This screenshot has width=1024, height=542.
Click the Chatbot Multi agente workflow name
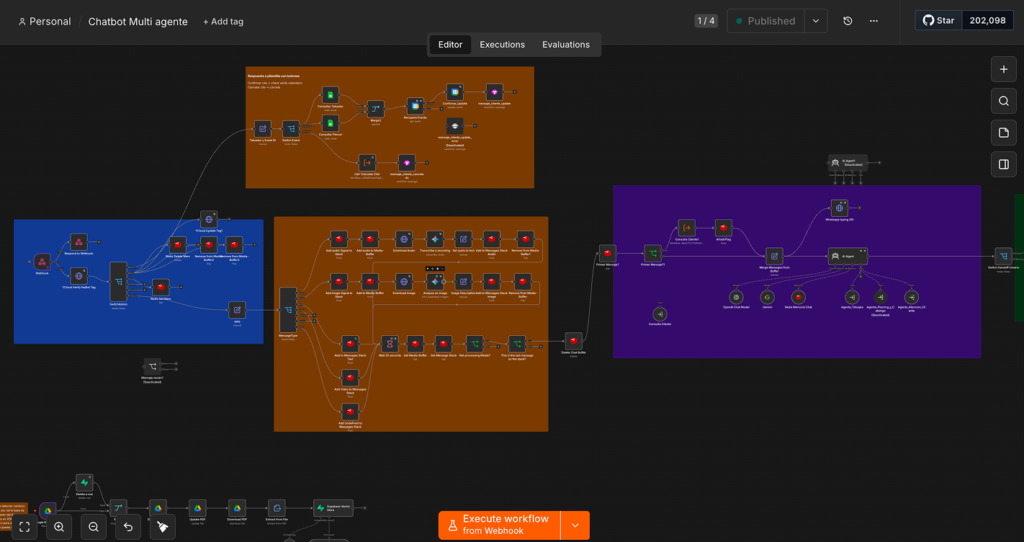pyautogui.click(x=138, y=22)
